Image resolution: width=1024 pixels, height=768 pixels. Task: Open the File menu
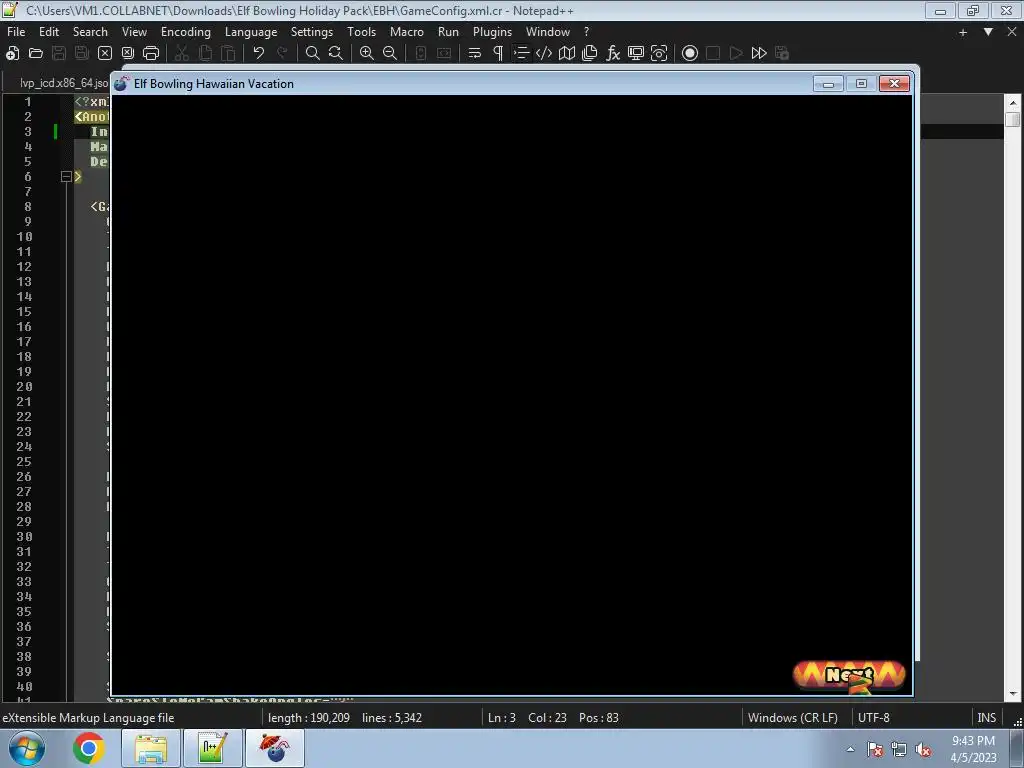click(16, 31)
